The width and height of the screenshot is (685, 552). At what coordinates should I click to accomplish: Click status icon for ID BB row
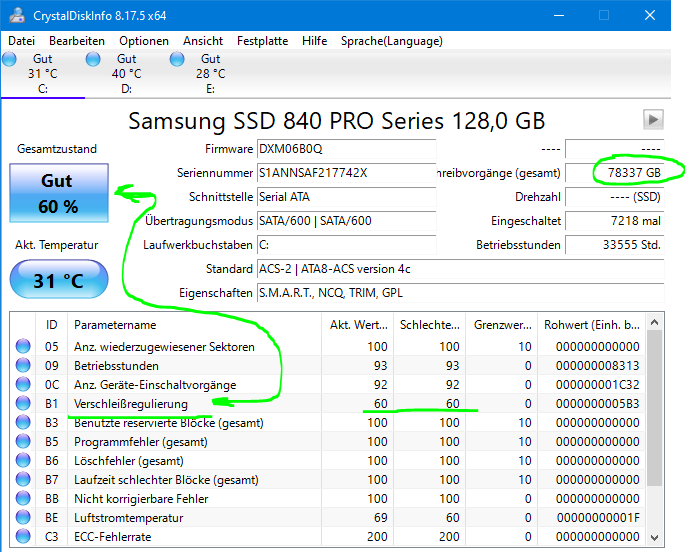coord(23,498)
